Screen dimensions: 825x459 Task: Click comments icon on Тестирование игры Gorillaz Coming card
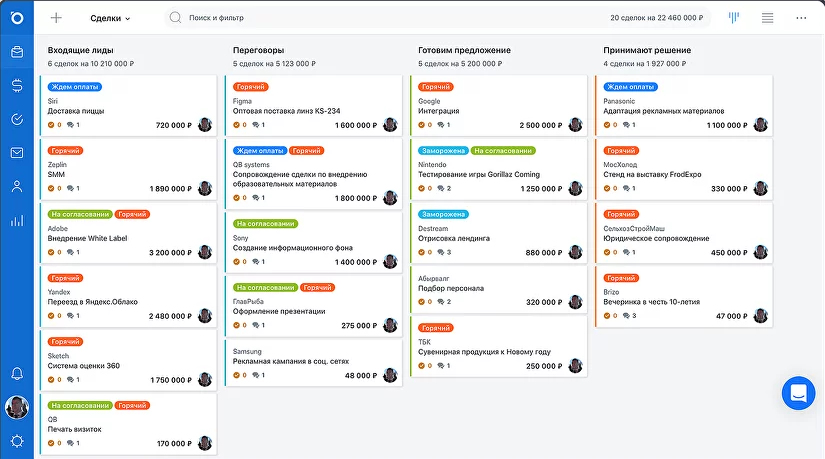tap(440, 188)
